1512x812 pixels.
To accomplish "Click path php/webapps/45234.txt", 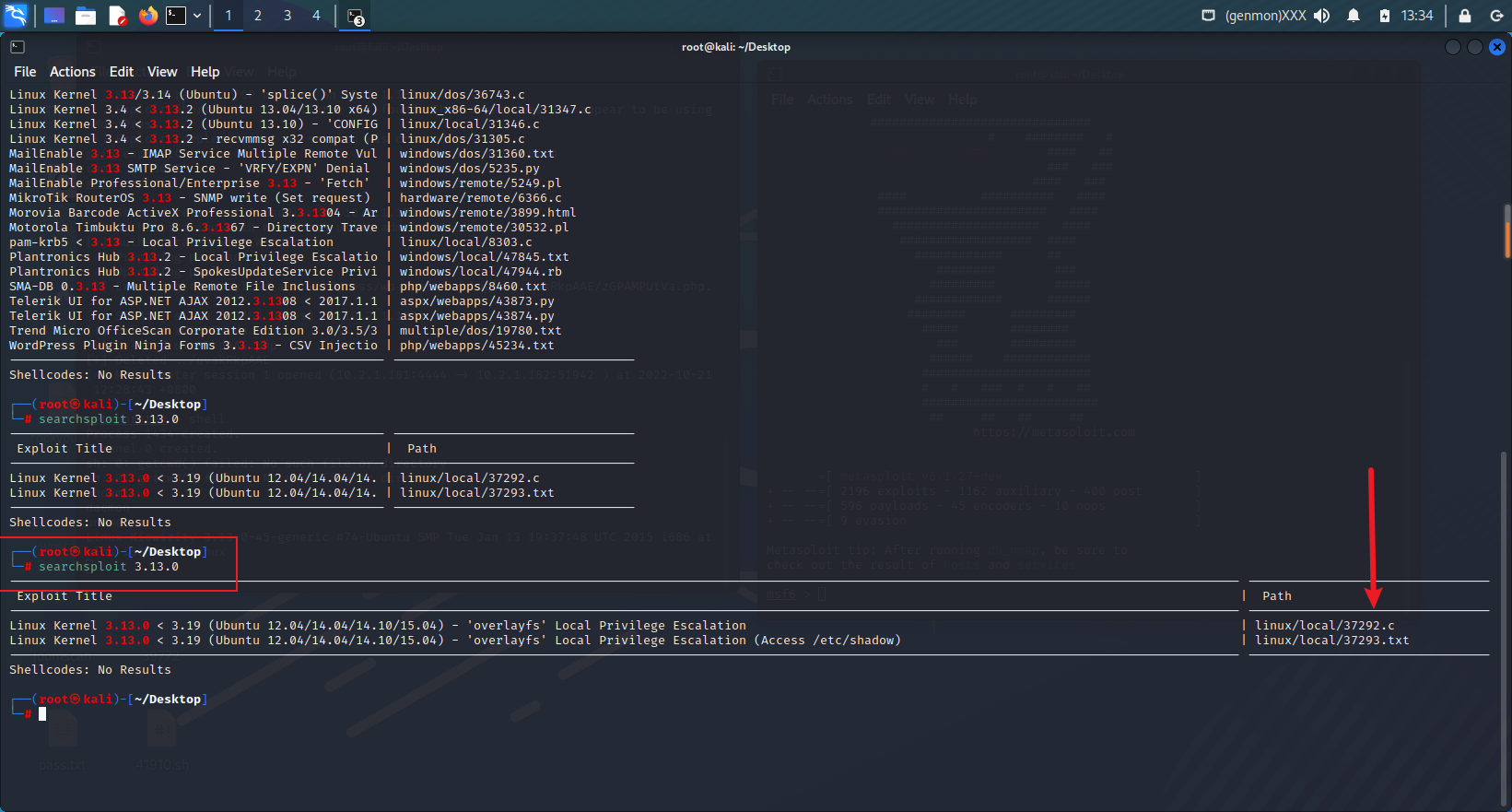I will pos(477,346).
